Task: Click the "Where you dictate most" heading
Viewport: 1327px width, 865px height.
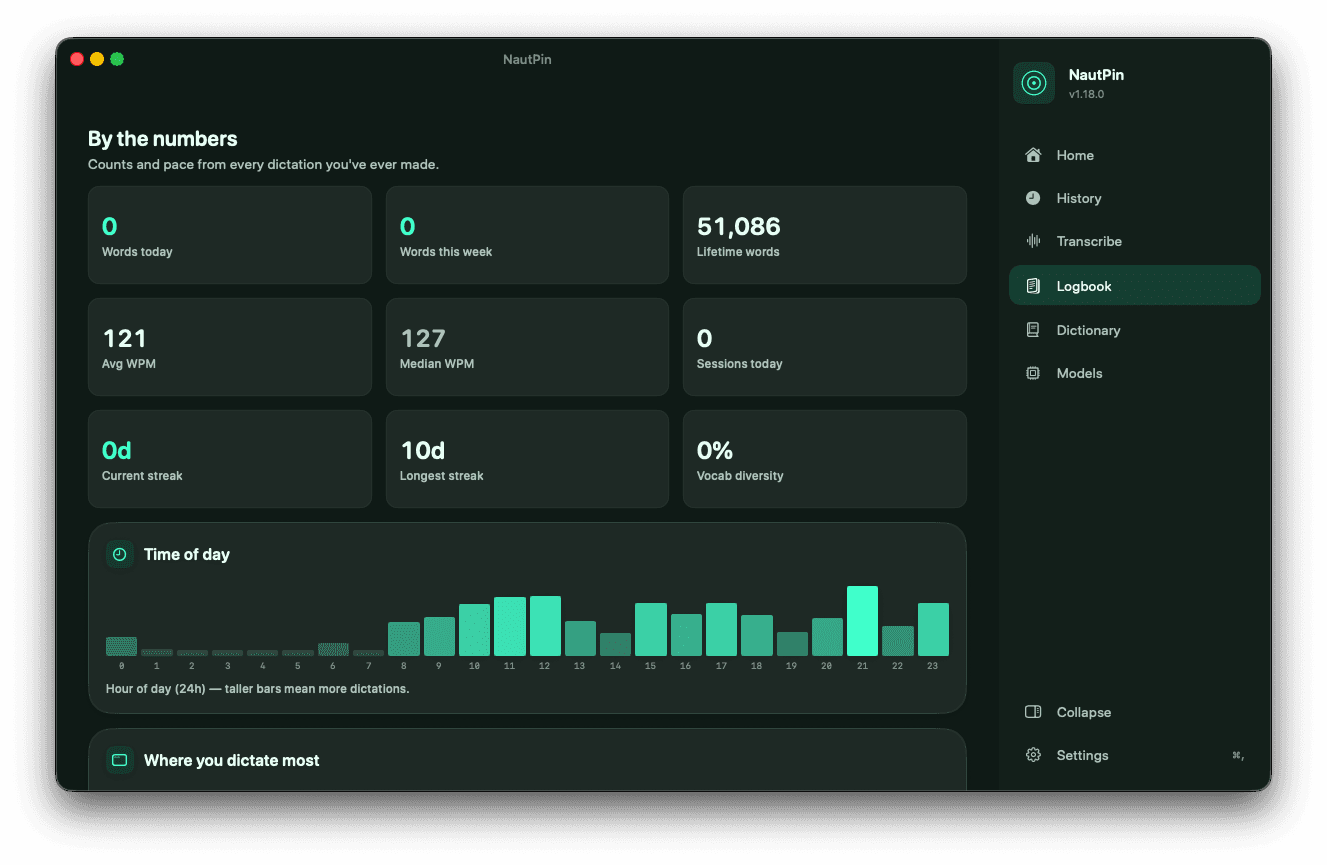Action: click(232, 760)
